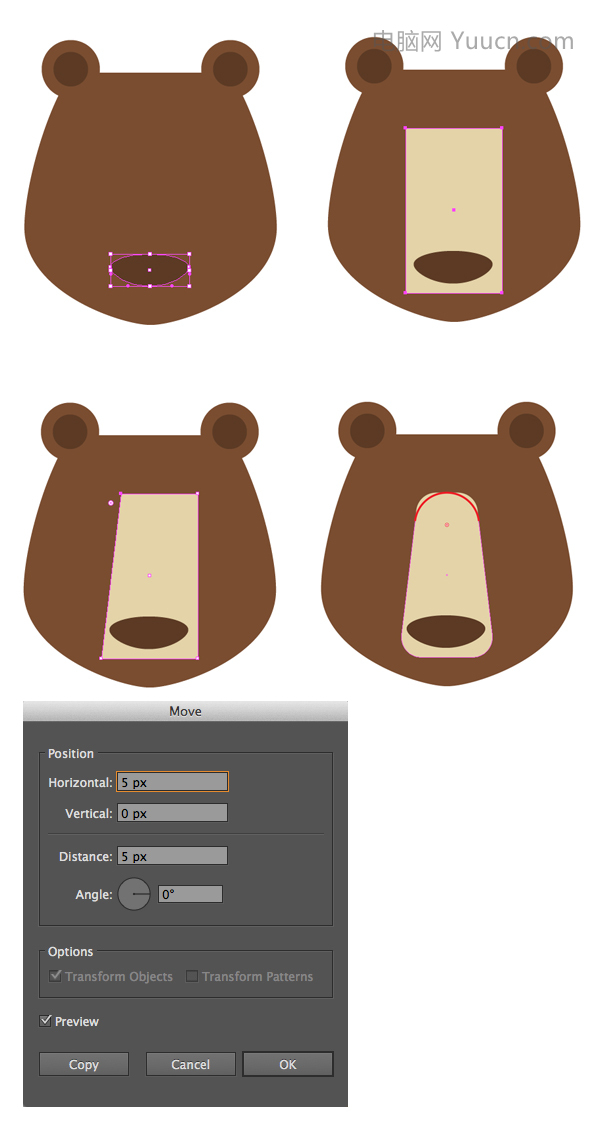Select the dark nose ellipse on top-left bear

coord(149,270)
